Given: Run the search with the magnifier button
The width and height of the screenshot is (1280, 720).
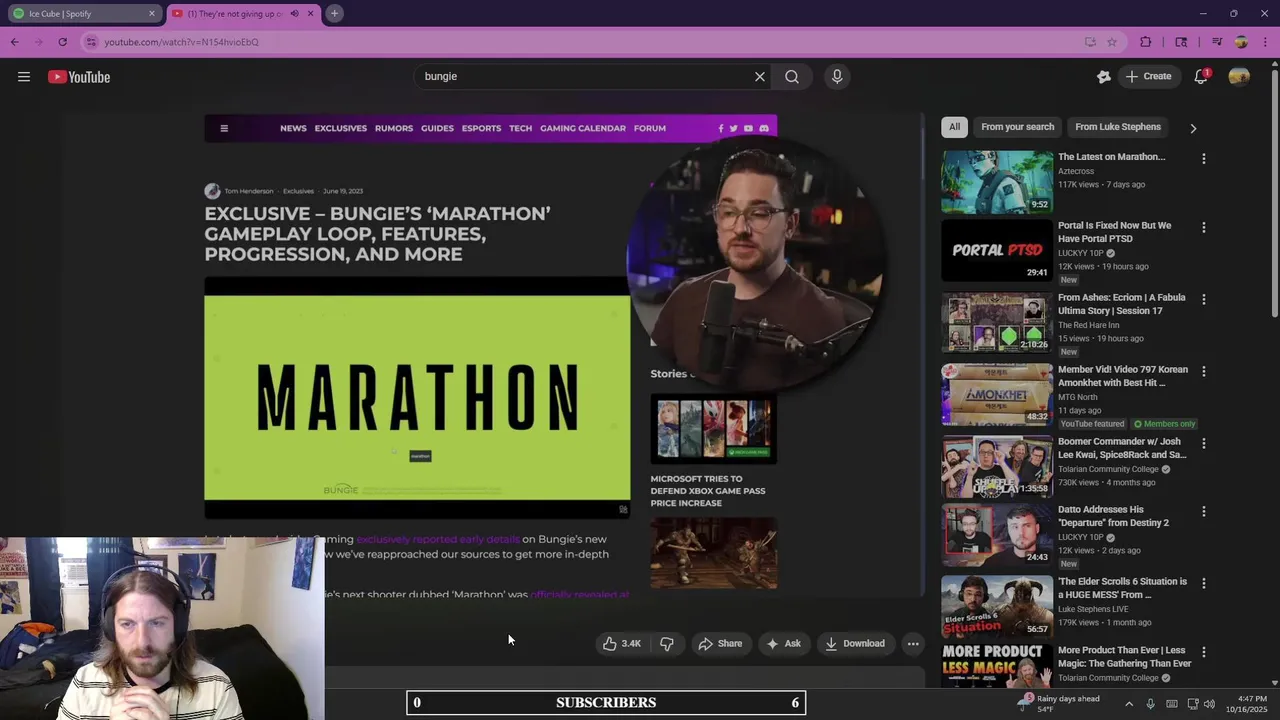Looking at the screenshot, I should click(792, 76).
